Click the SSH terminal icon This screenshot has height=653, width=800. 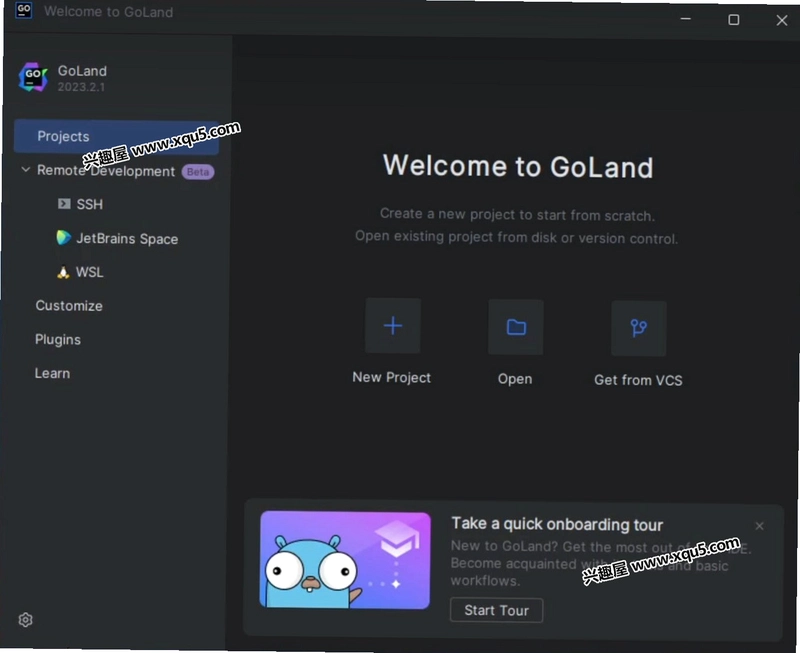64,204
